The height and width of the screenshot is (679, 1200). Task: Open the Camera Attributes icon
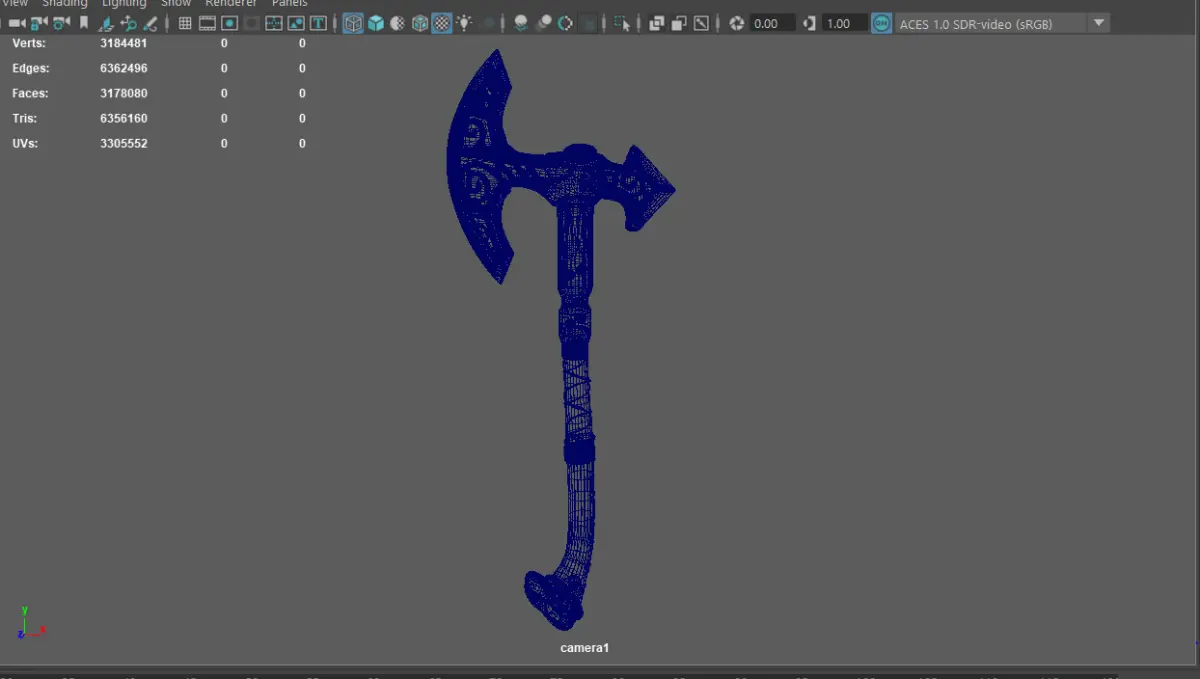[62, 23]
